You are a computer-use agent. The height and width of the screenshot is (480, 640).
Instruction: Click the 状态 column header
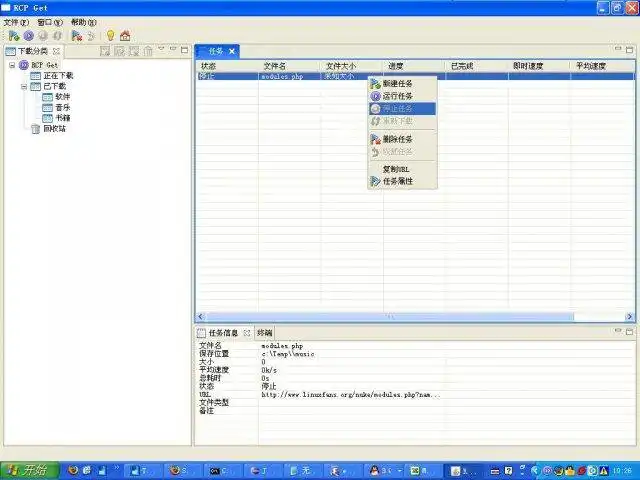click(x=227, y=66)
